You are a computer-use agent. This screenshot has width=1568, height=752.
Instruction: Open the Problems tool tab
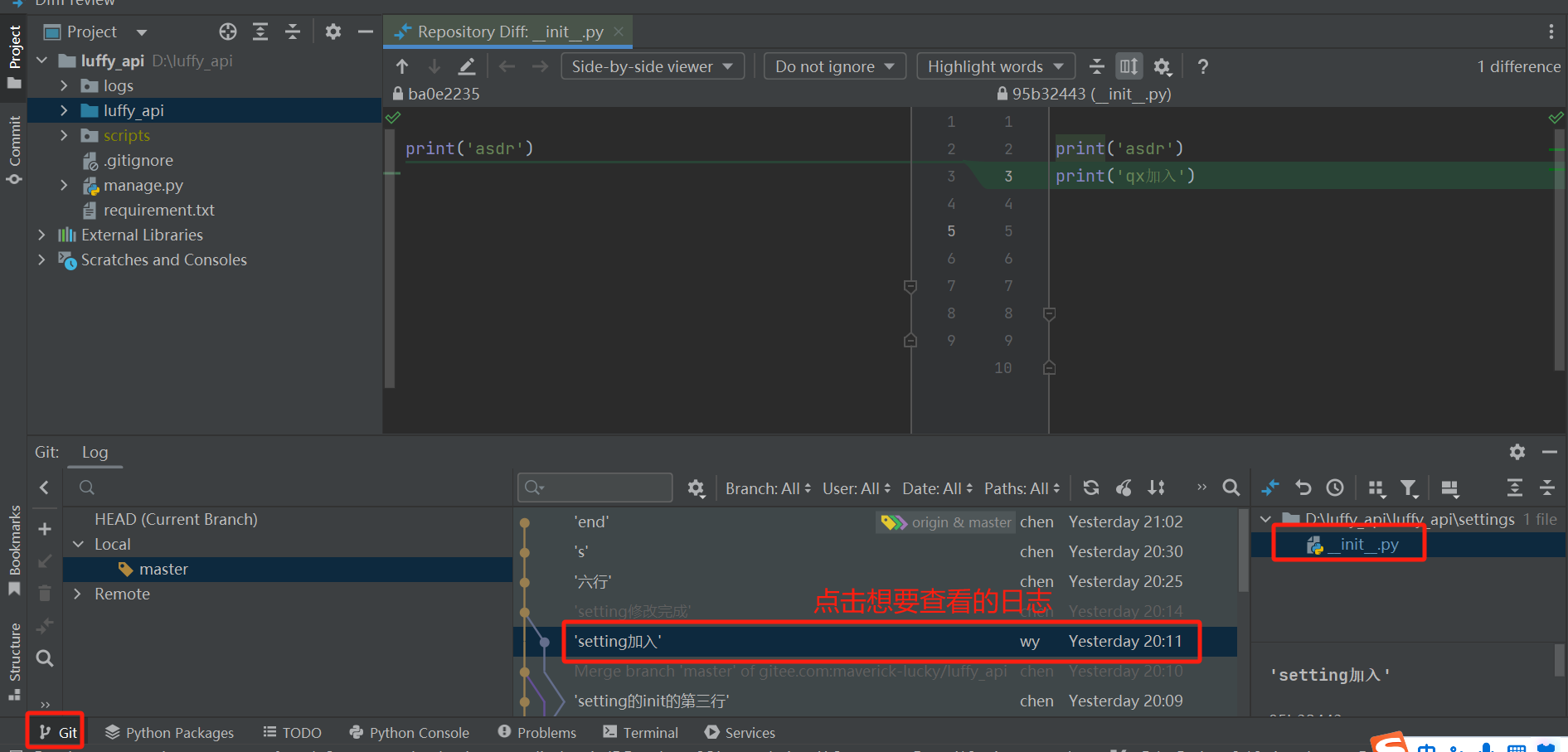pyautogui.click(x=537, y=733)
